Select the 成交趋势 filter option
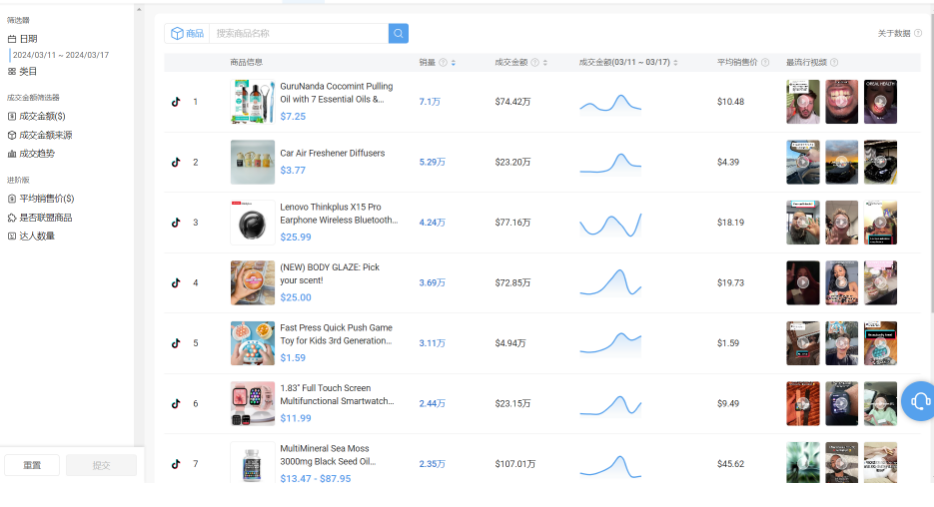 coord(37,154)
